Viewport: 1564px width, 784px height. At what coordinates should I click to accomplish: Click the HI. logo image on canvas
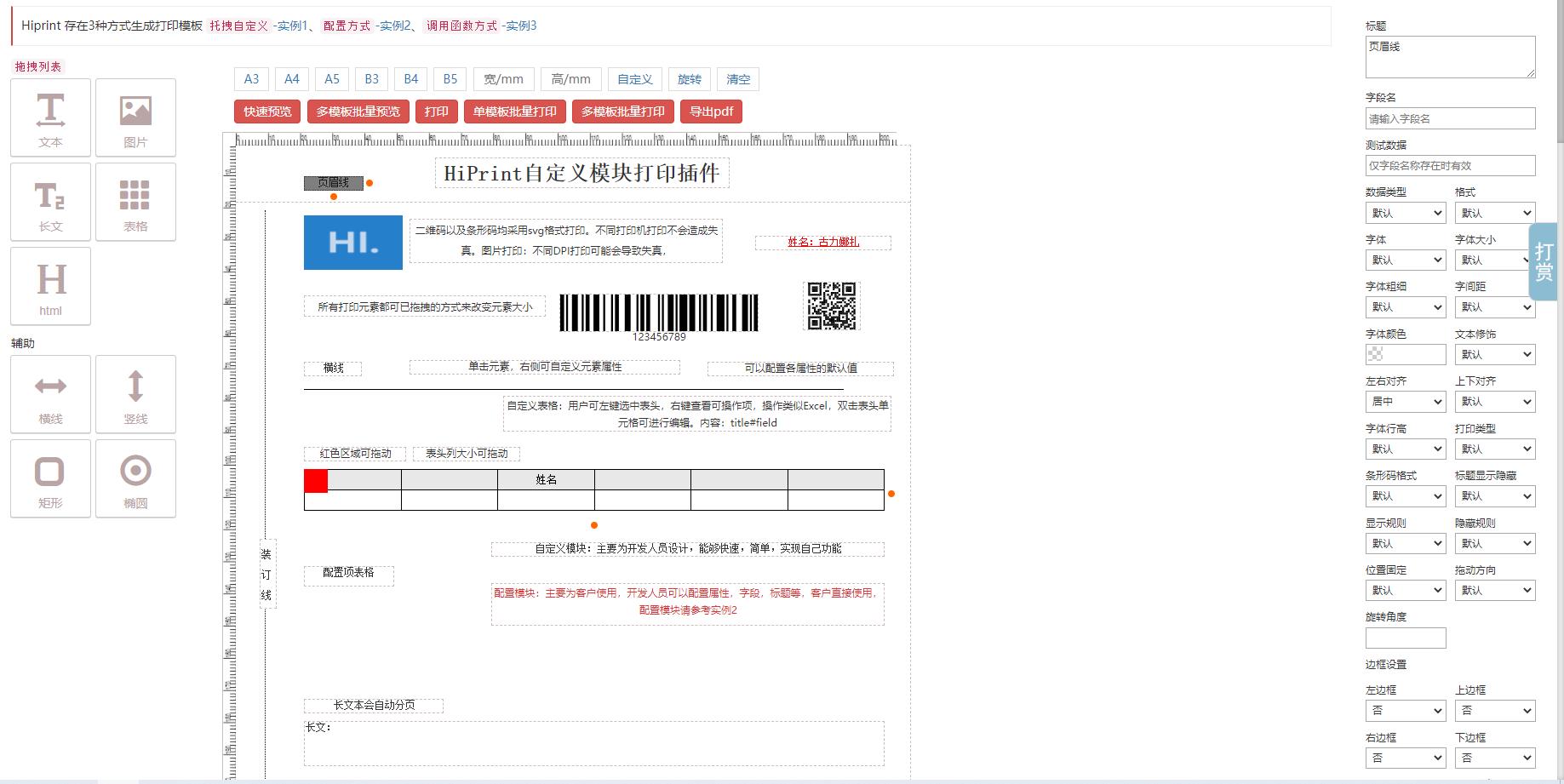coord(353,243)
